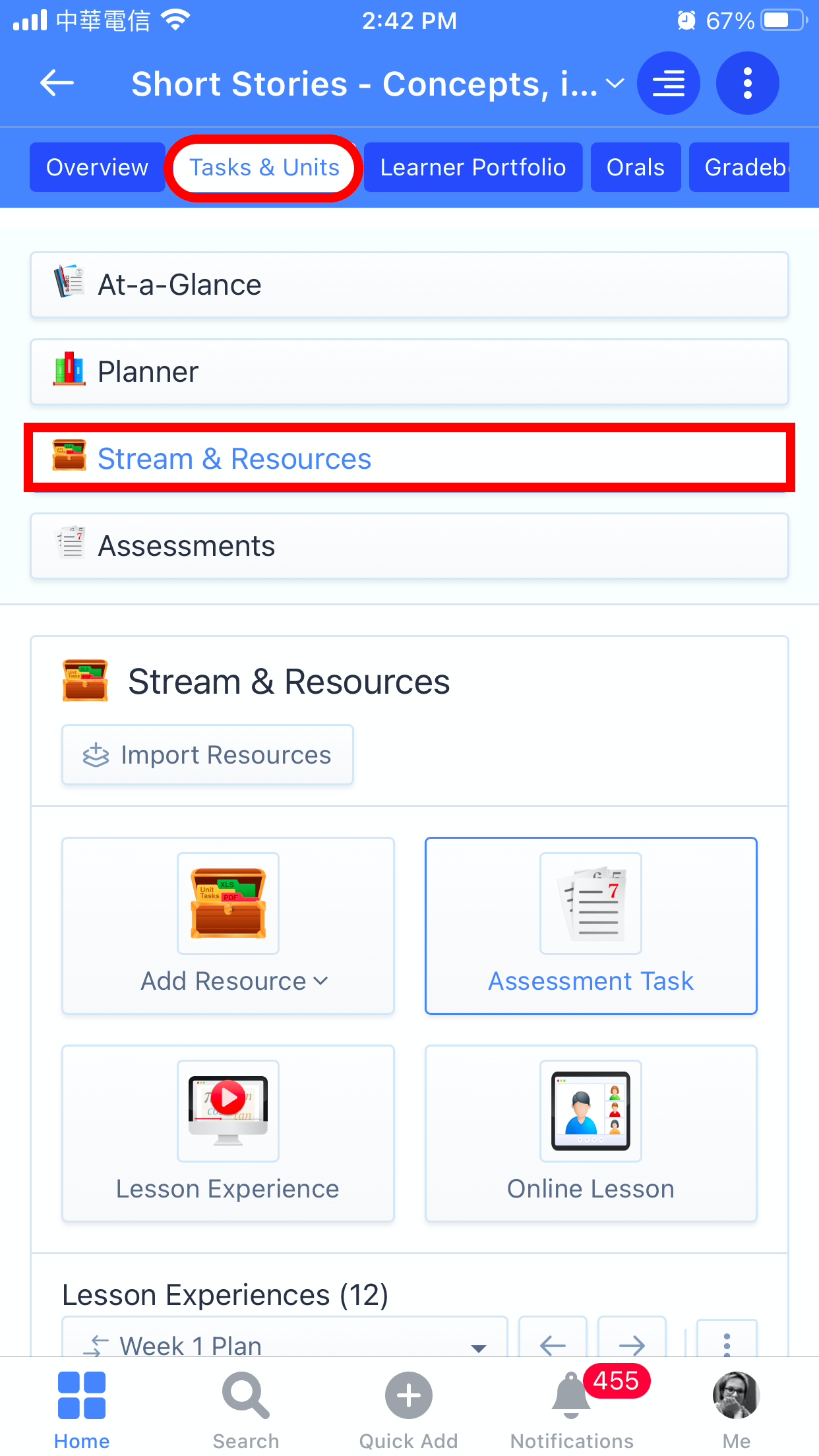This screenshot has width=819, height=1456.
Task: Click the Import Resources button
Action: 207,755
